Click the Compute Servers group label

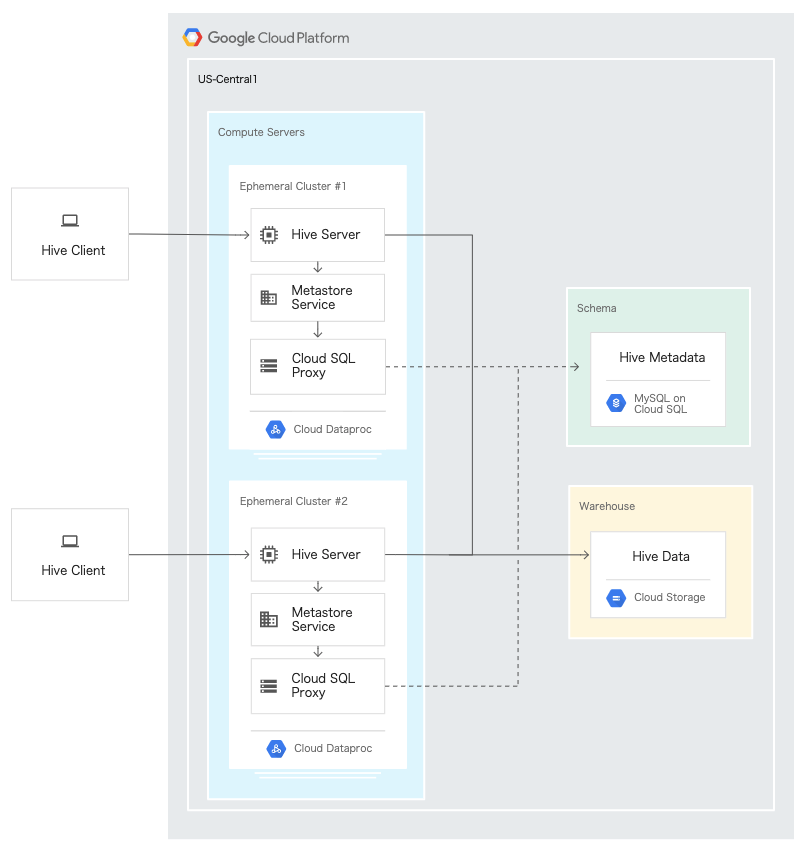[261, 132]
